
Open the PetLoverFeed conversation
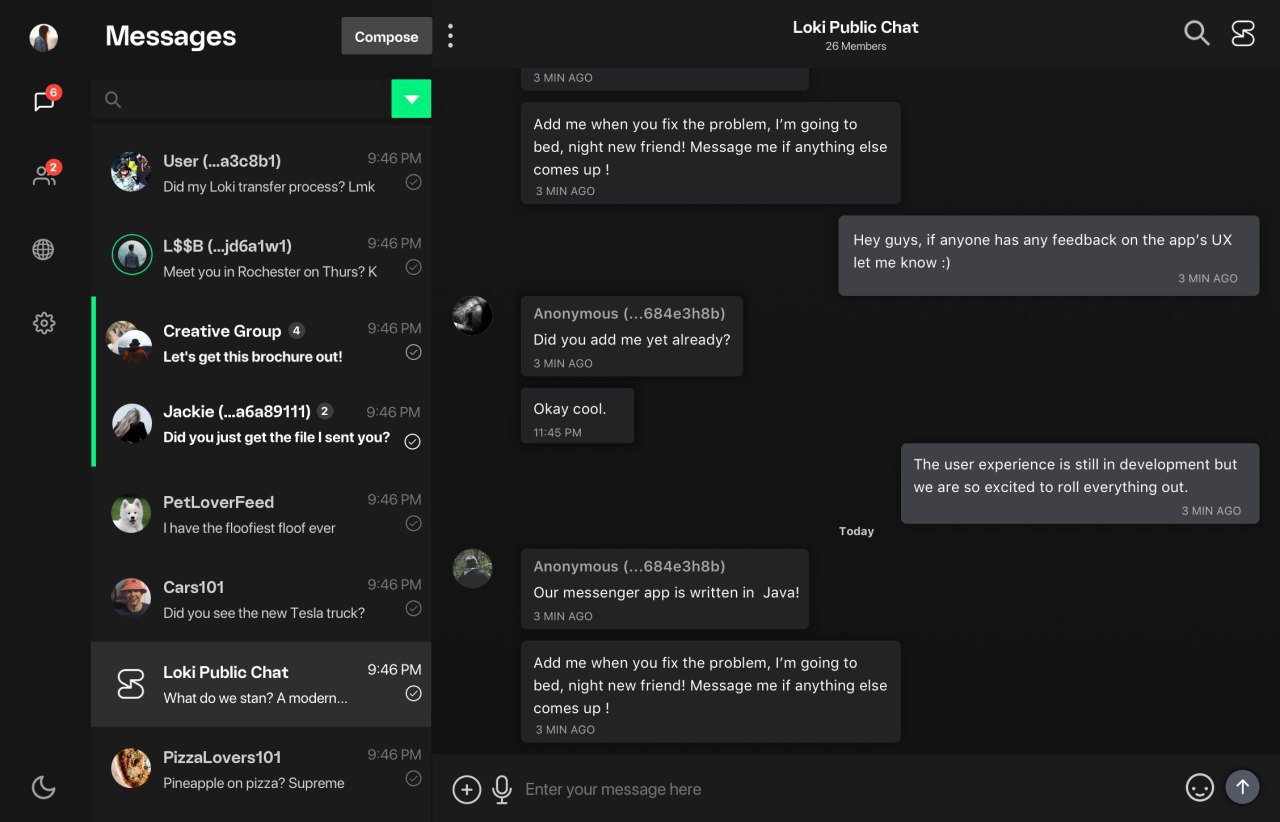261,514
